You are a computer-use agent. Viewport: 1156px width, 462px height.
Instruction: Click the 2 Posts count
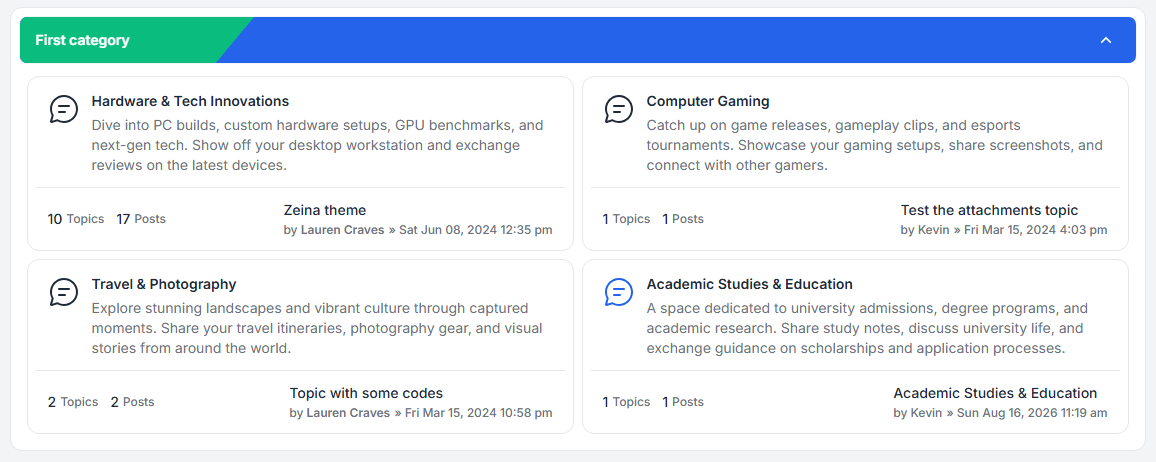click(132, 402)
